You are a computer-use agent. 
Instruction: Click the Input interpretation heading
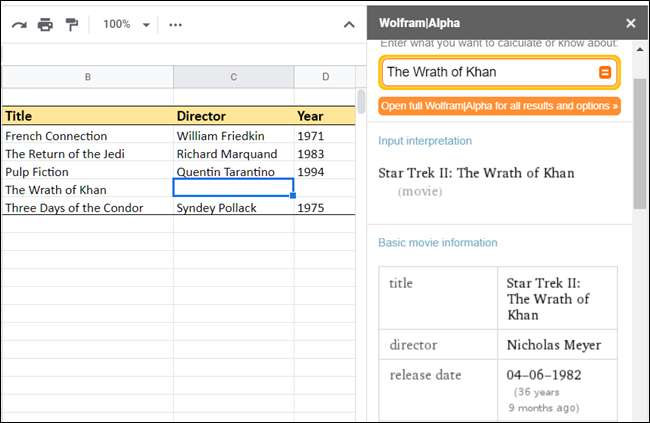[425, 141]
